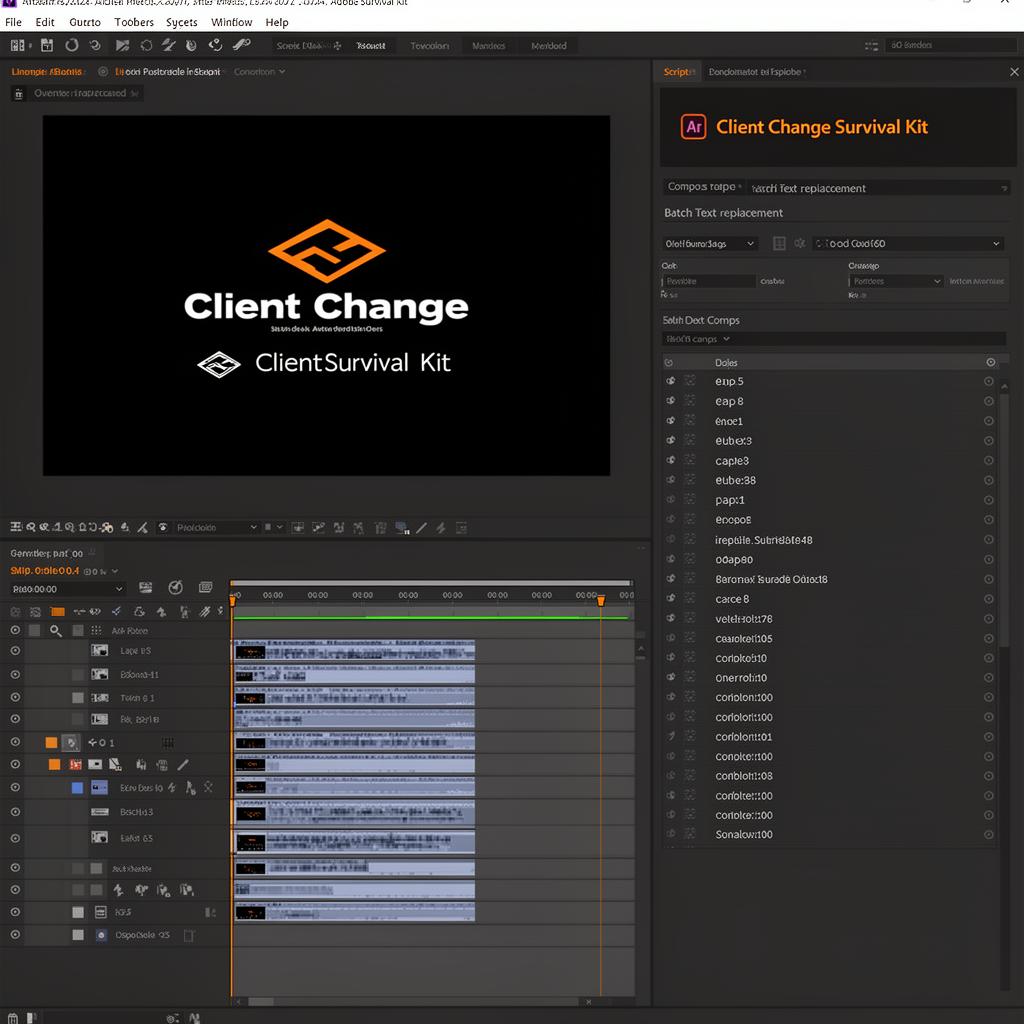Click the round target icon before 'Li ooi Postorsale' tab
This screenshot has width=1024, height=1024.
pos(103,71)
